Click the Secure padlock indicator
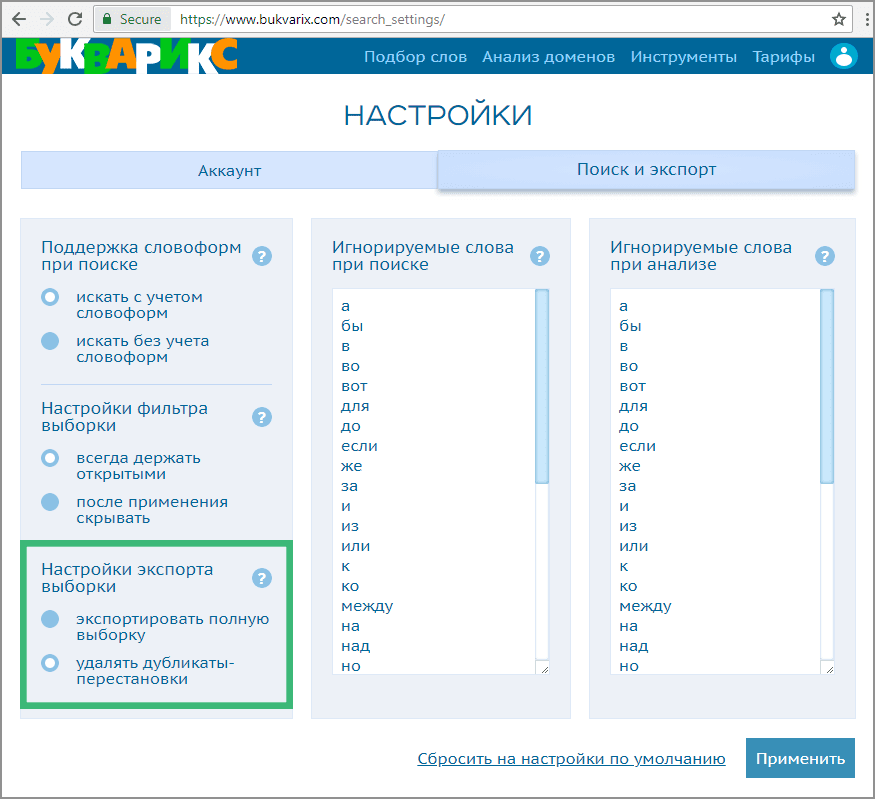 (x=132, y=20)
